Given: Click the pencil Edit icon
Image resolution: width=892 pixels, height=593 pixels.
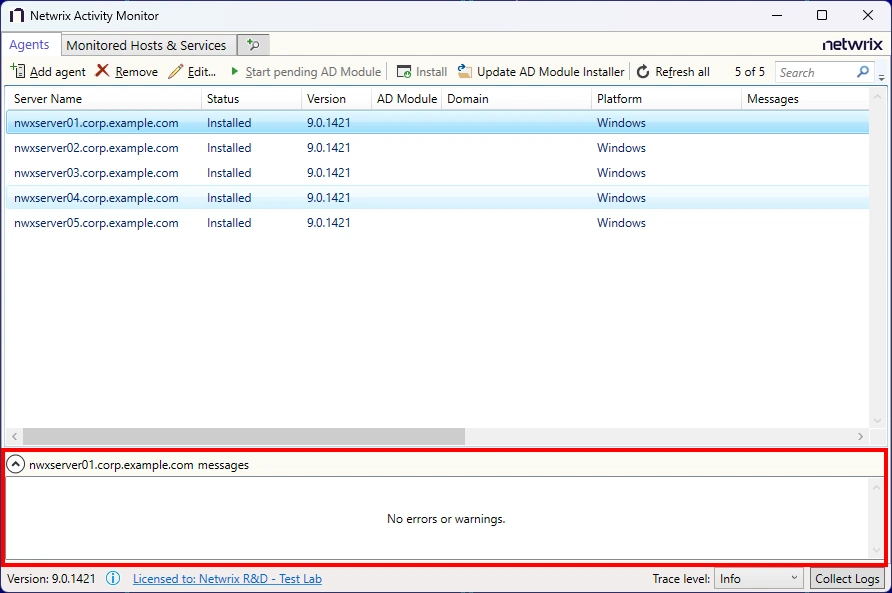Looking at the screenshot, I should (176, 72).
